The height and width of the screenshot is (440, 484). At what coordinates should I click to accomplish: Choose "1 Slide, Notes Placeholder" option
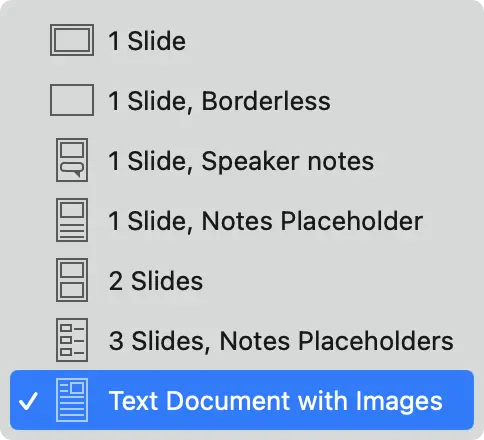242,220
